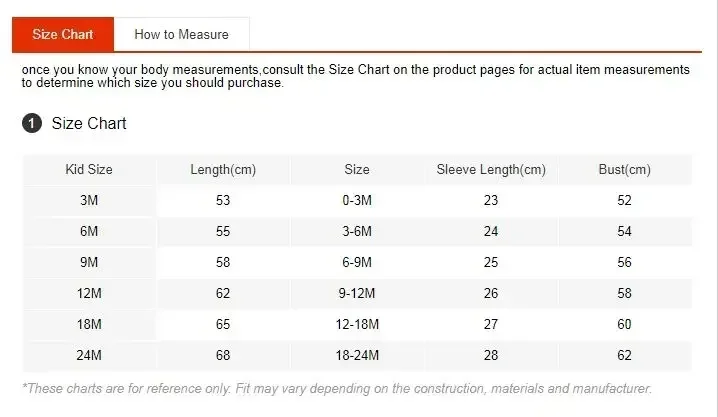This screenshot has width=718, height=417.
Task: Click the reference-only disclaimer note
Action: coord(337,388)
